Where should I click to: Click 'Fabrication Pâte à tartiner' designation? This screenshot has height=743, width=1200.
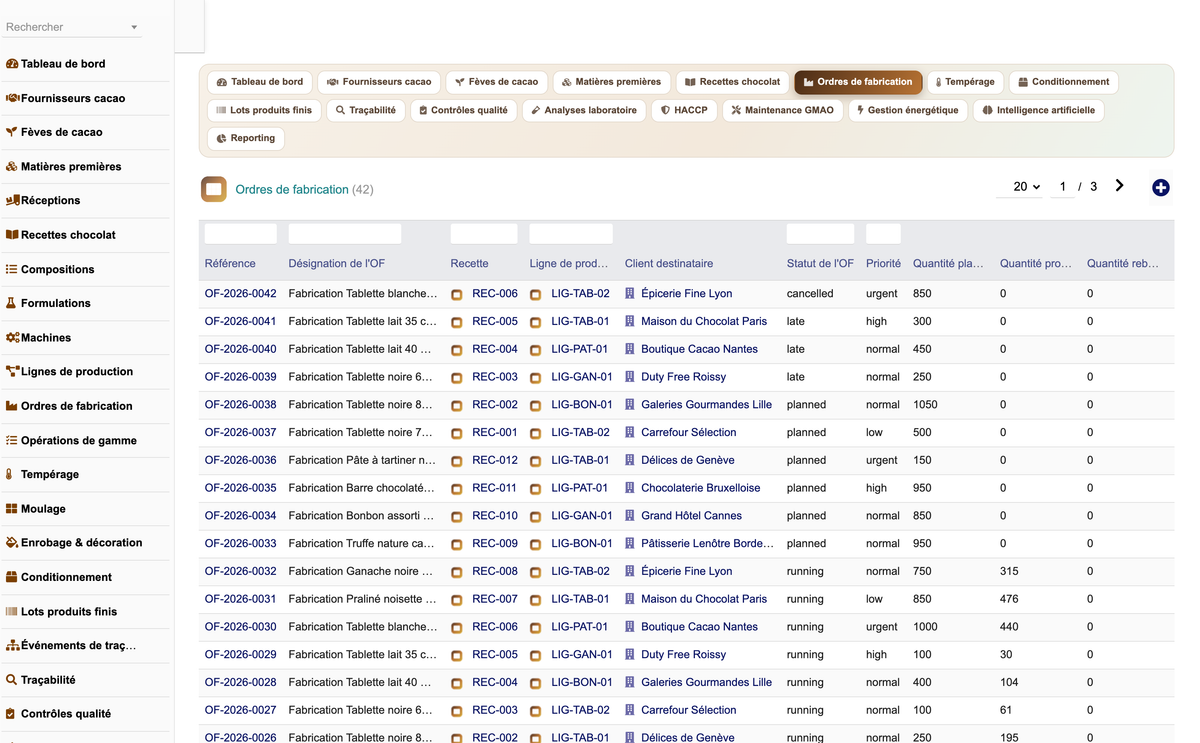(362, 460)
